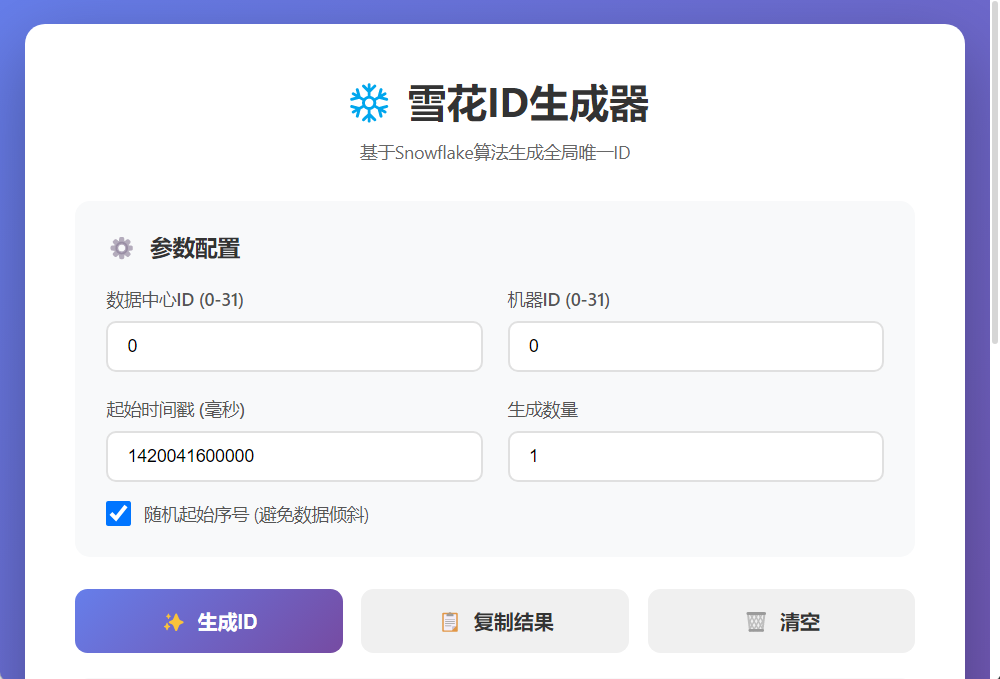Image resolution: width=1000 pixels, height=679 pixels.
Task: Click the 数据中心ID (0-31) label
Action: 175,300
